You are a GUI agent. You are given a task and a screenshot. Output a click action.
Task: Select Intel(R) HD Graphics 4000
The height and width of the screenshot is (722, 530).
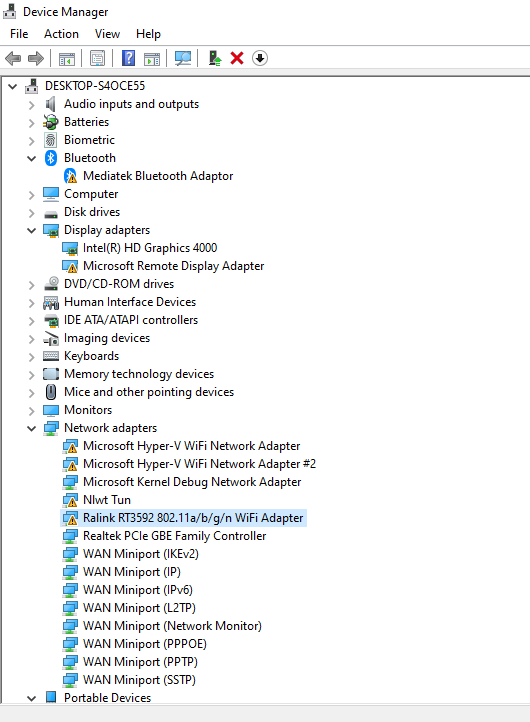tap(150, 248)
